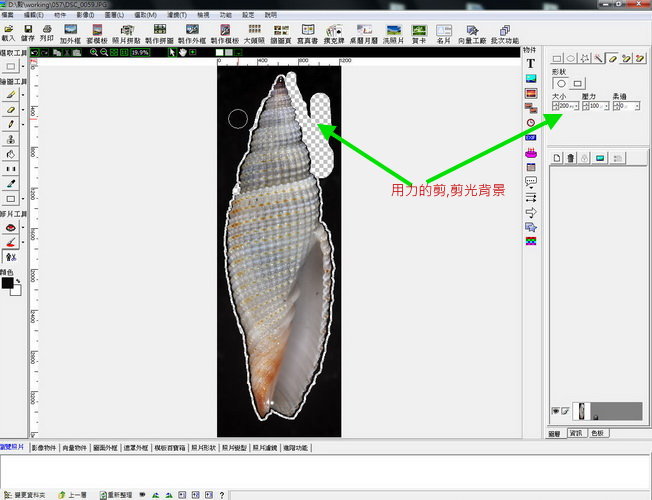The image size is (652, 500).
Task: Select the square brush shape
Action: [x=577, y=83]
